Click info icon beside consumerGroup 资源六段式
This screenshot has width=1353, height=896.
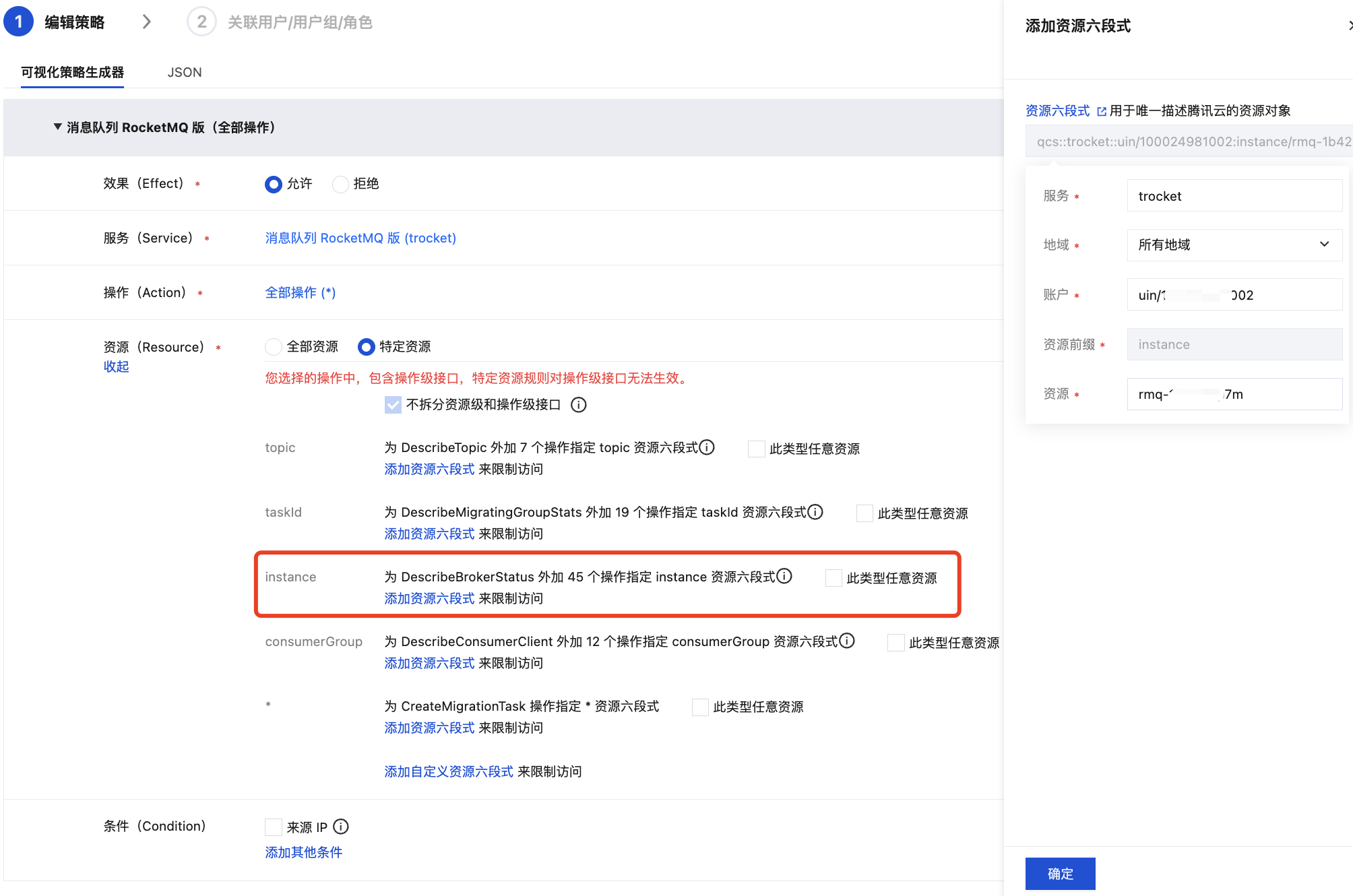point(847,641)
